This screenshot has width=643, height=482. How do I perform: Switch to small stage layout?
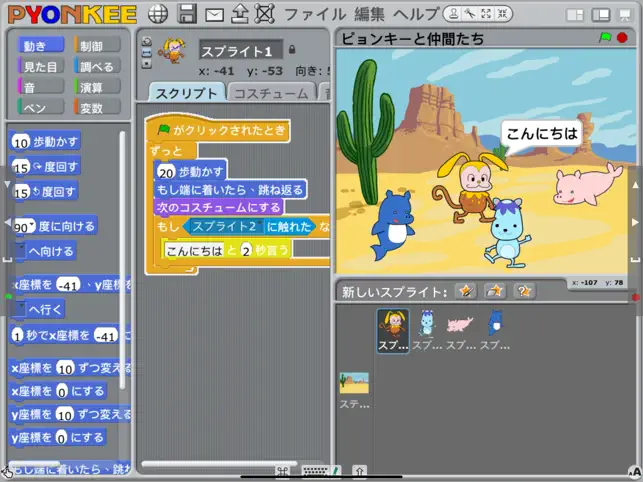coord(575,15)
